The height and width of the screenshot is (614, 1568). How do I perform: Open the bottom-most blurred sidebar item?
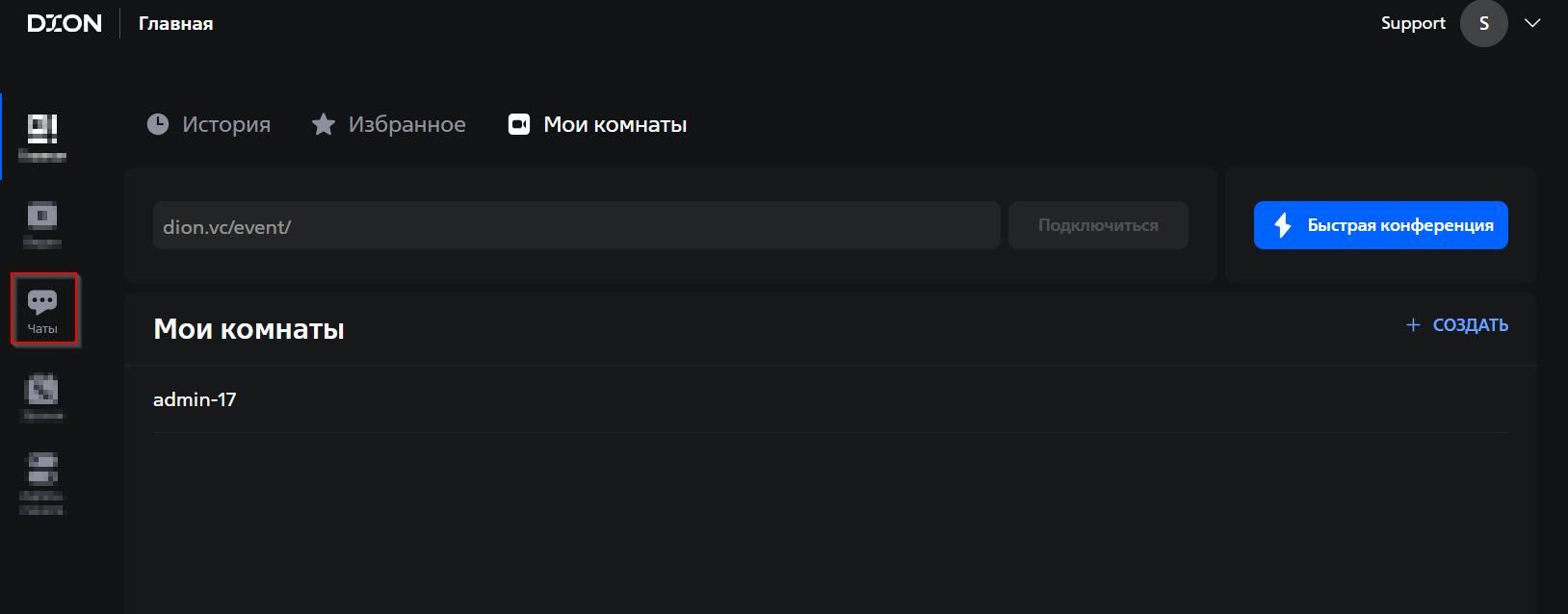point(42,482)
